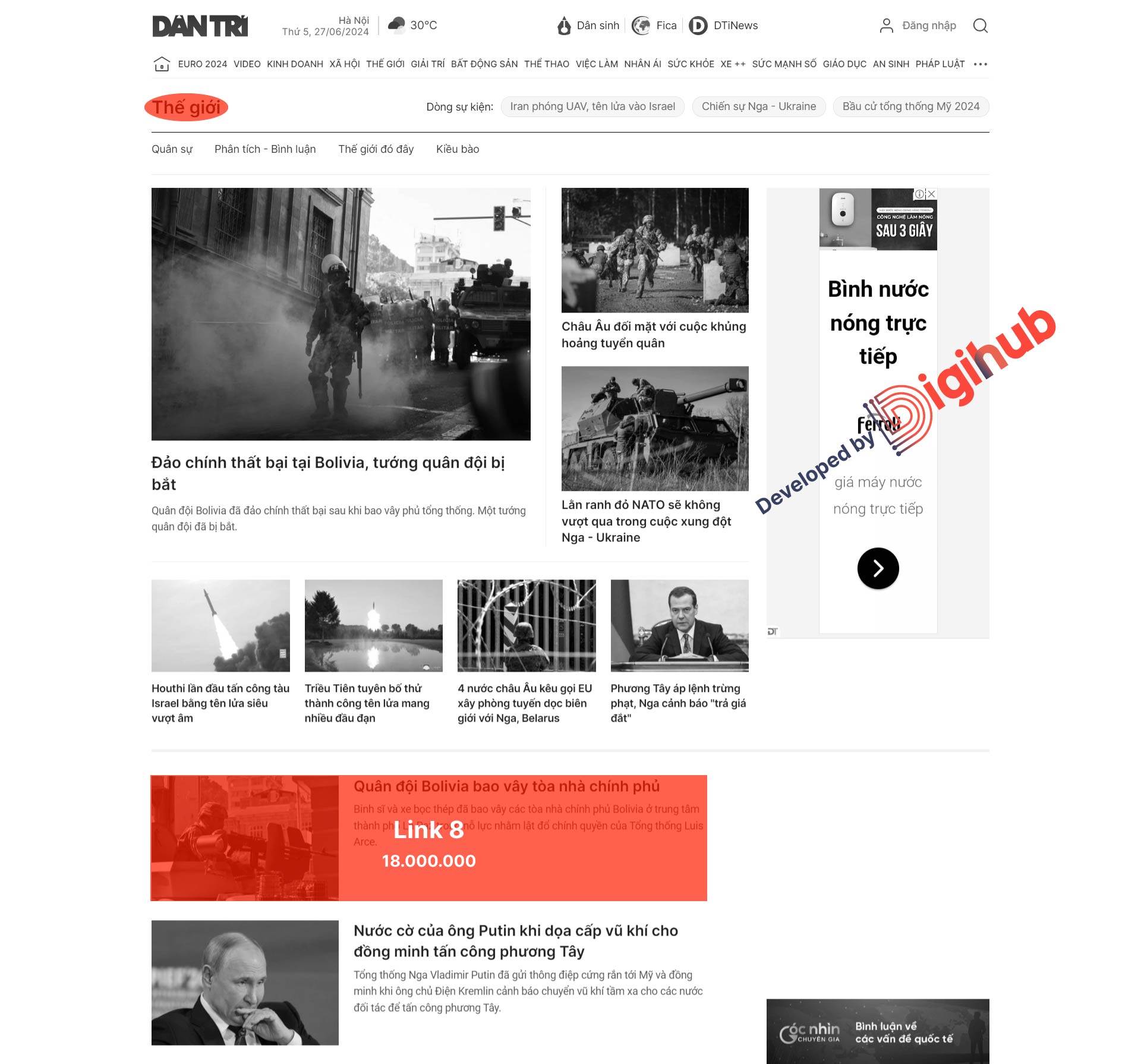The image size is (1141, 1064).
Task: Click Chiến sự Nga - Ukraine topic
Action: pyautogui.click(x=757, y=106)
